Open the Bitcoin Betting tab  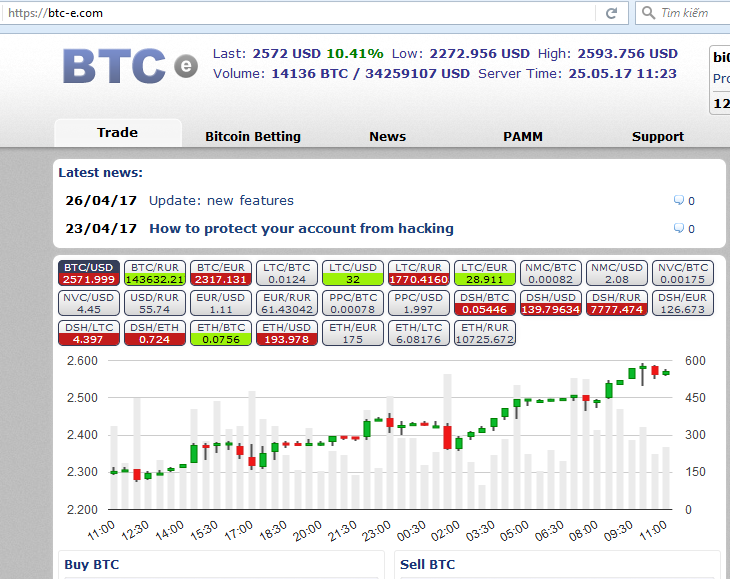[253, 136]
